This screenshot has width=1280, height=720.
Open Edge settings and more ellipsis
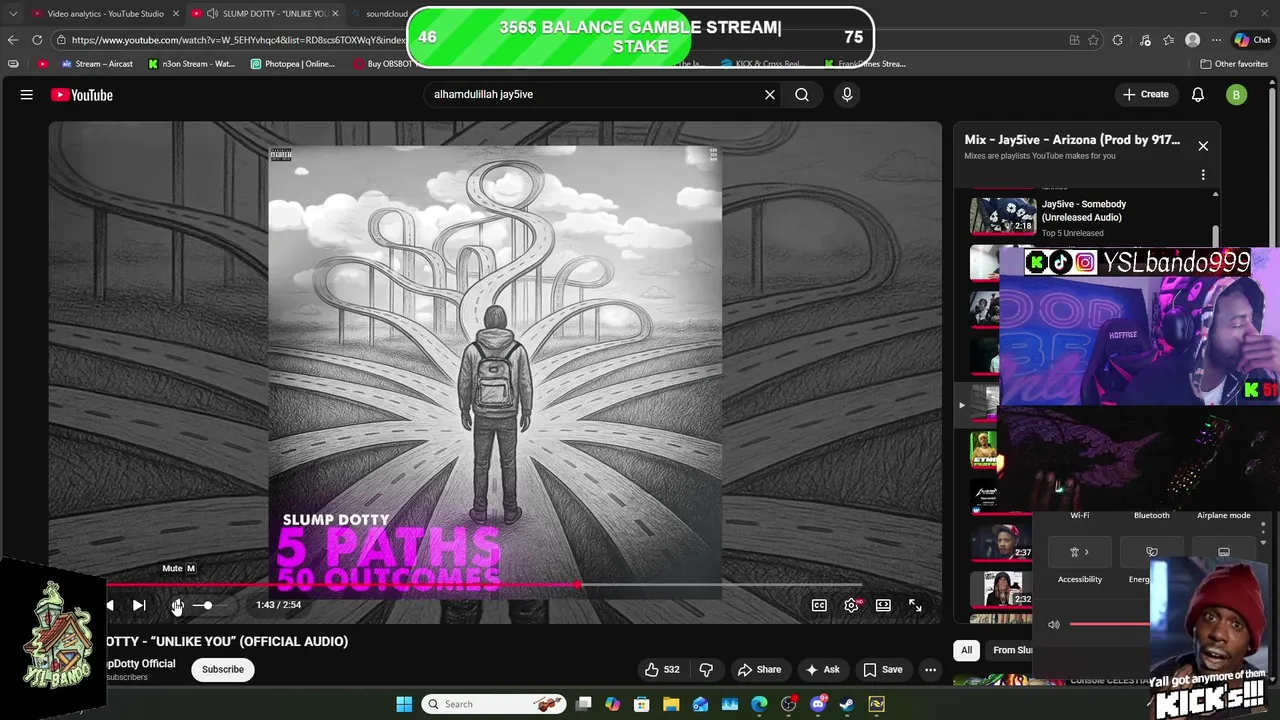click(1216, 40)
